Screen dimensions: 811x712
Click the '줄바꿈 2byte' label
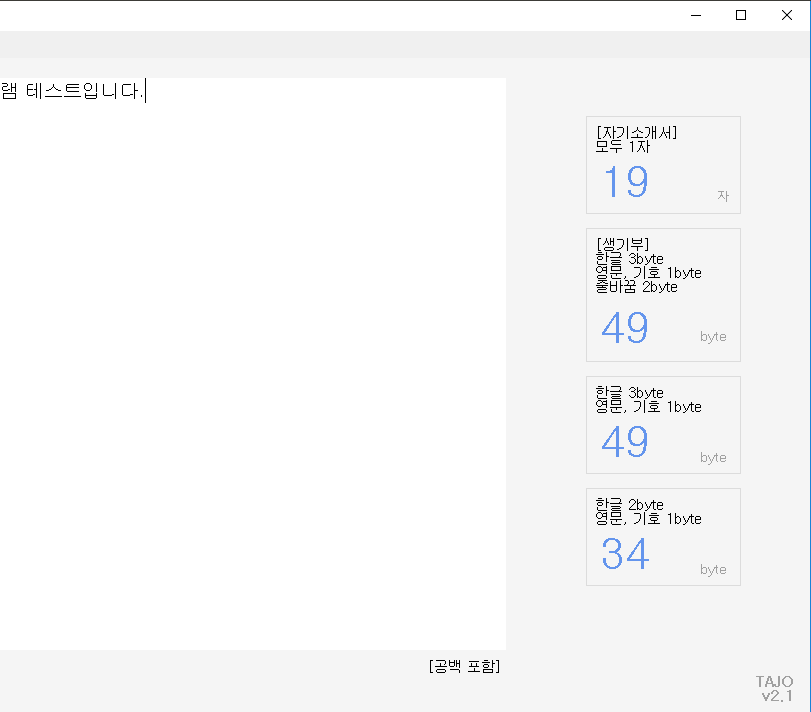coord(636,287)
